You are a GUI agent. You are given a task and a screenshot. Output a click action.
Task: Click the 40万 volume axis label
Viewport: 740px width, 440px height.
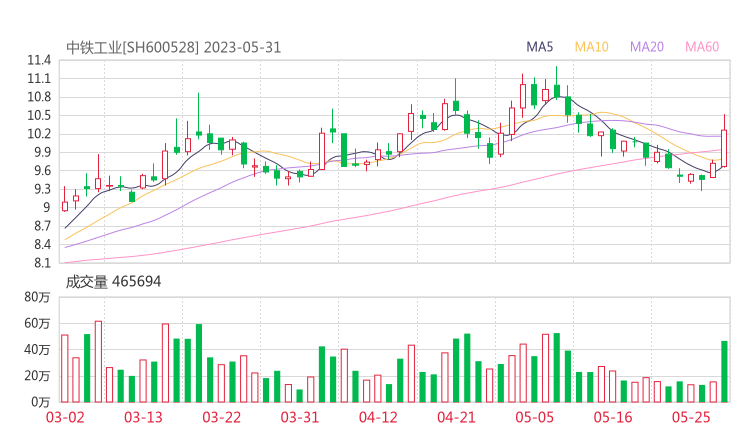[x=37, y=350]
